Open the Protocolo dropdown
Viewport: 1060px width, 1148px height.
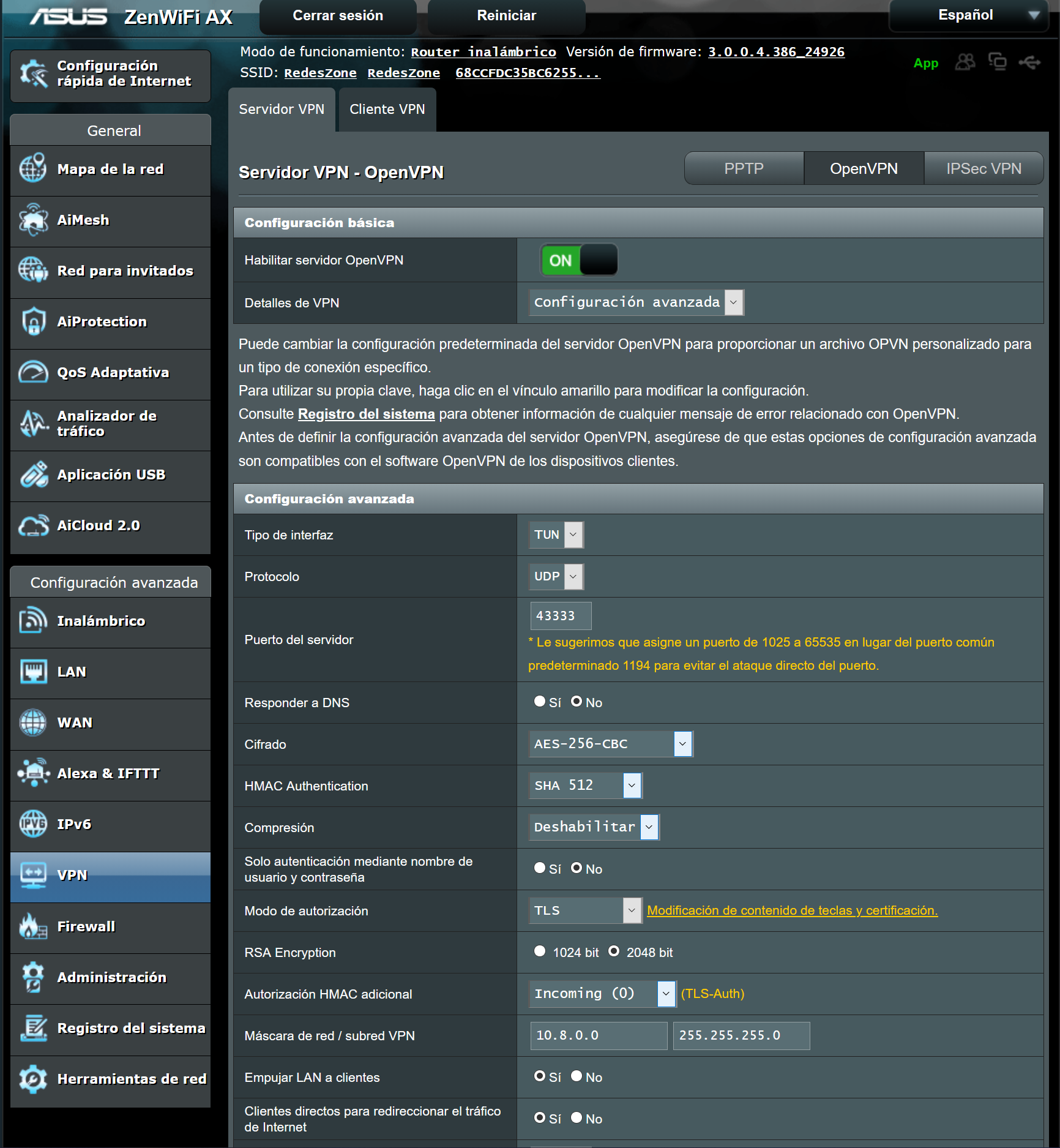(x=556, y=576)
